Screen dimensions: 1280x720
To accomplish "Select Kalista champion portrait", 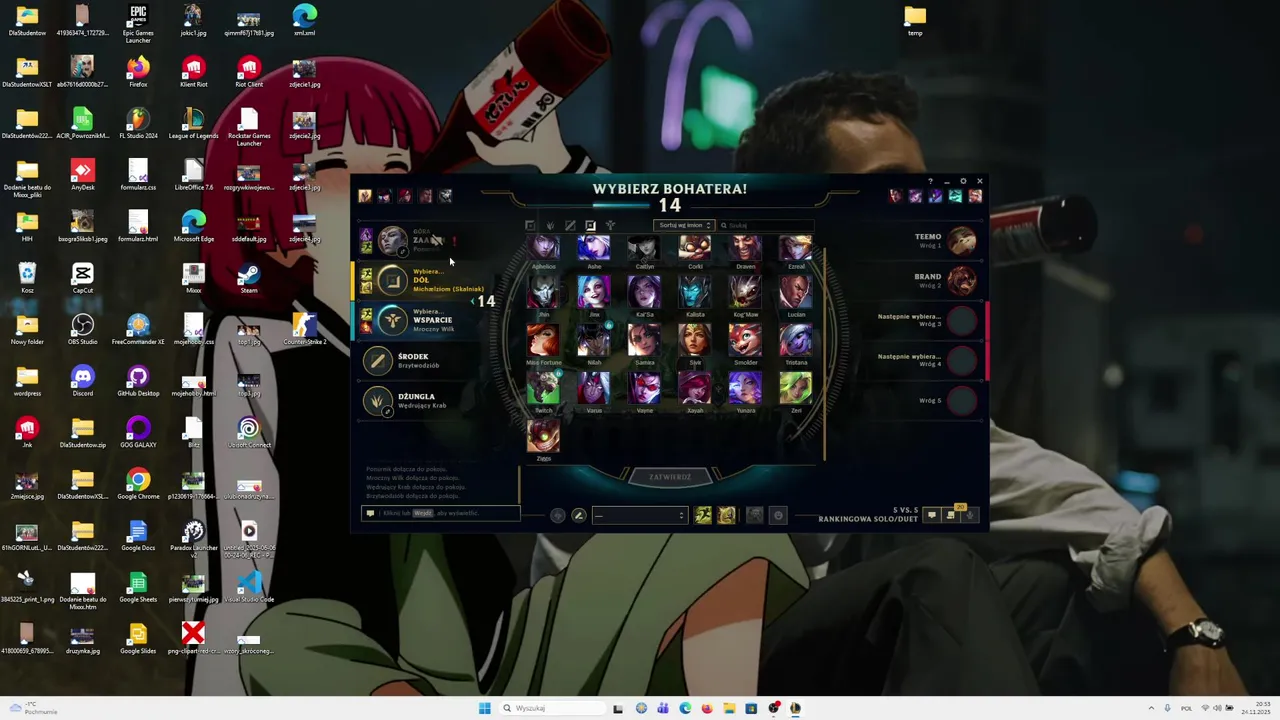I will coord(695,293).
